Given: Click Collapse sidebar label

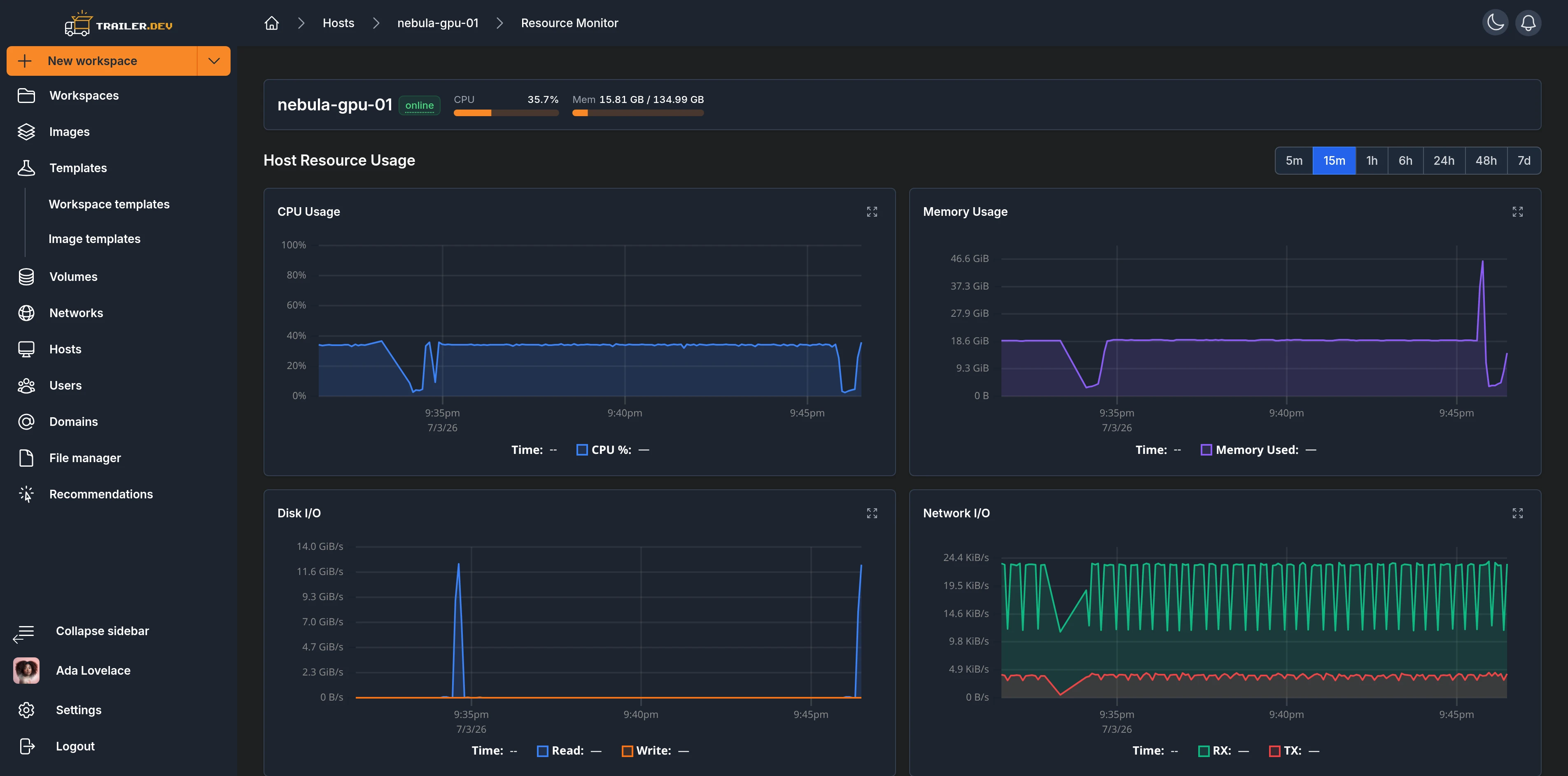Looking at the screenshot, I should [102, 631].
